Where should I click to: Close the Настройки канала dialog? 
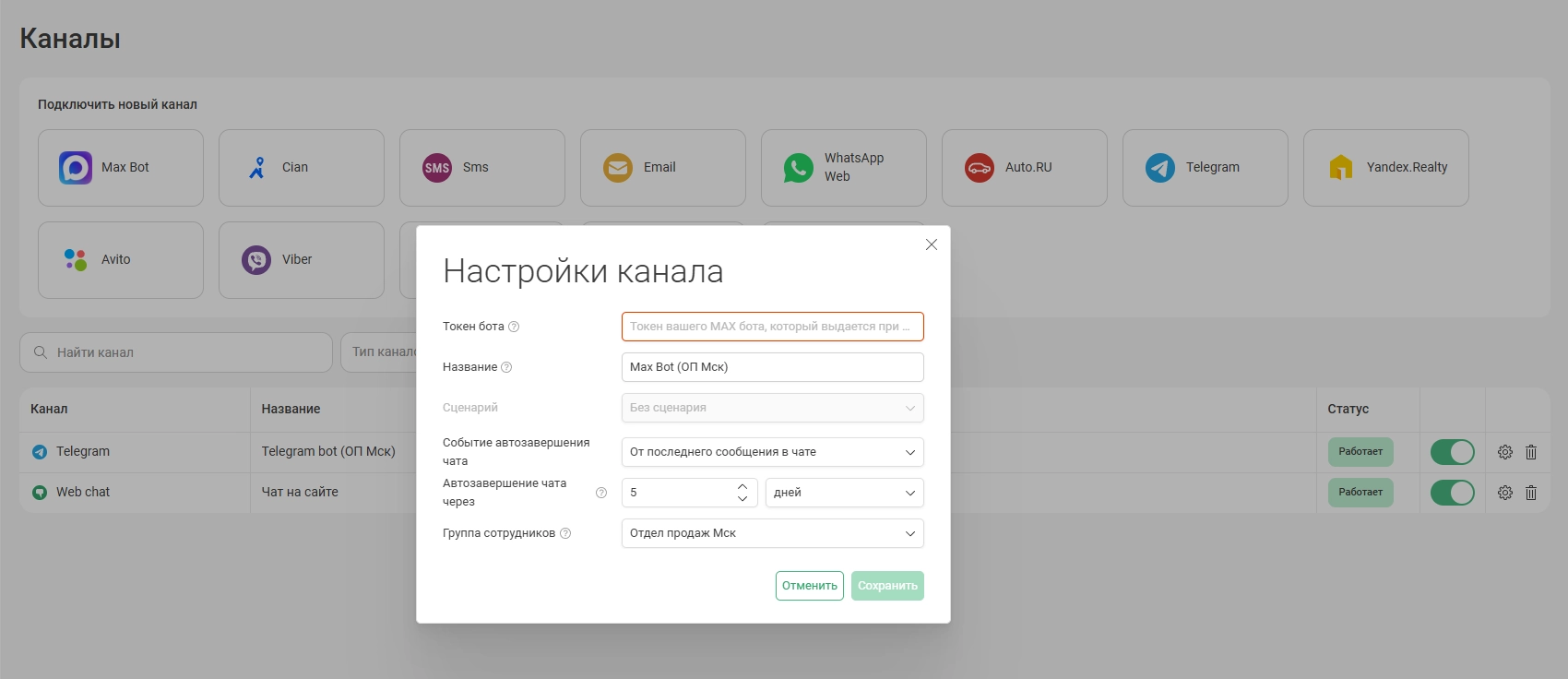[x=932, y=244]
